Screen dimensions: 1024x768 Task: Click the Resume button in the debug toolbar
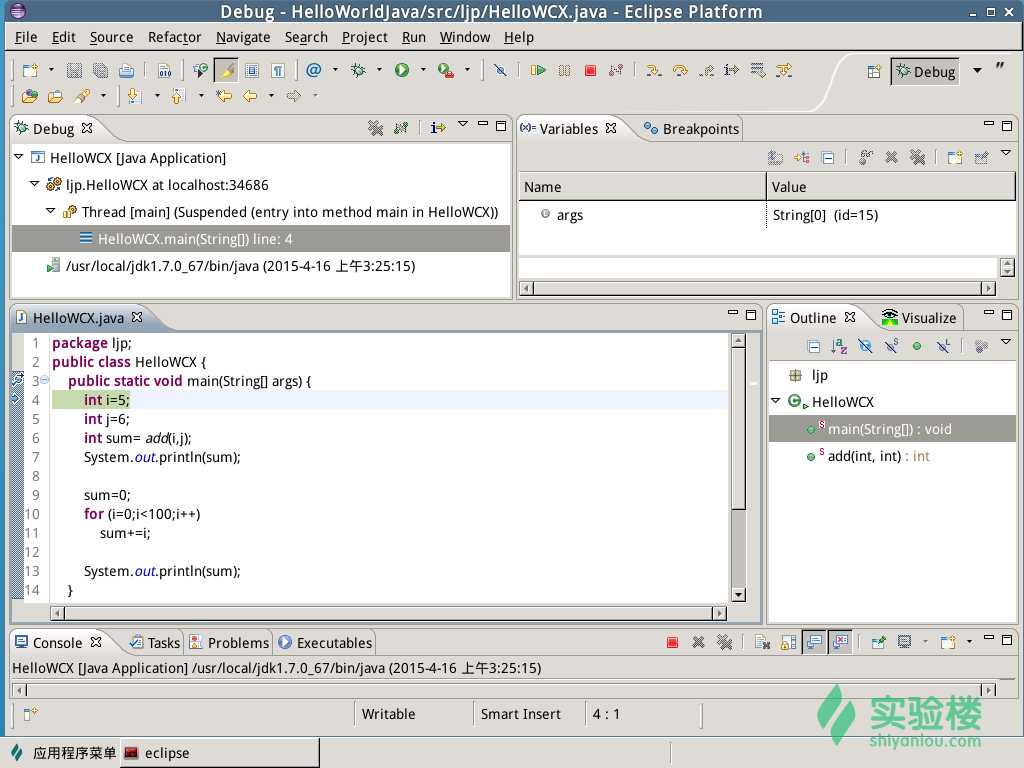coord(537,71)
